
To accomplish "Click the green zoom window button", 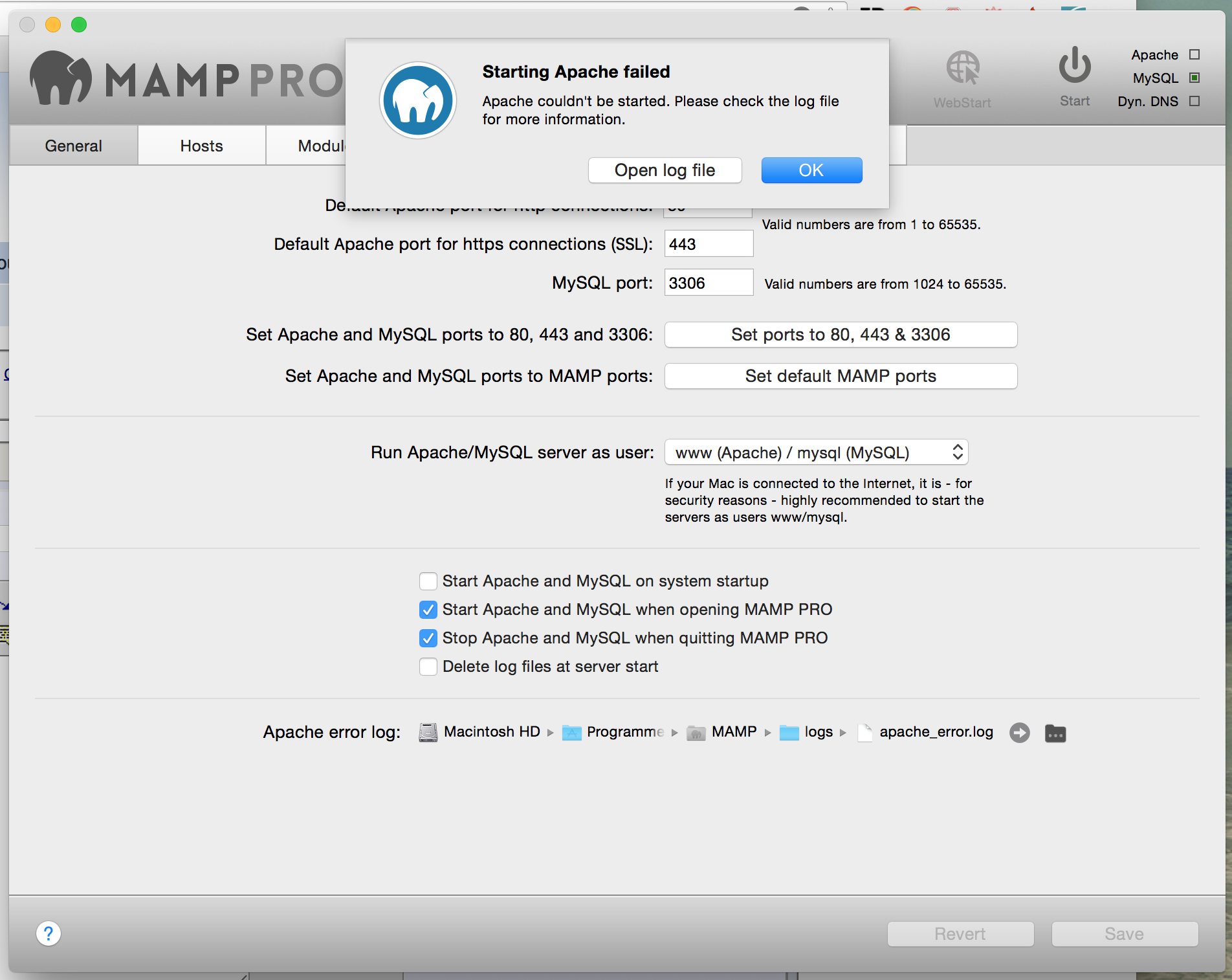I will pyautogui.click(x=79, y=25).
